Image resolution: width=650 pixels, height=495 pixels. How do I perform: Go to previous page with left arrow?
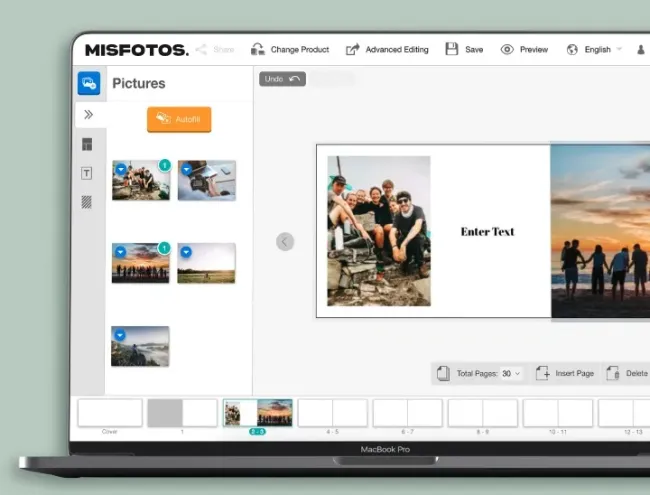(285, 241)
